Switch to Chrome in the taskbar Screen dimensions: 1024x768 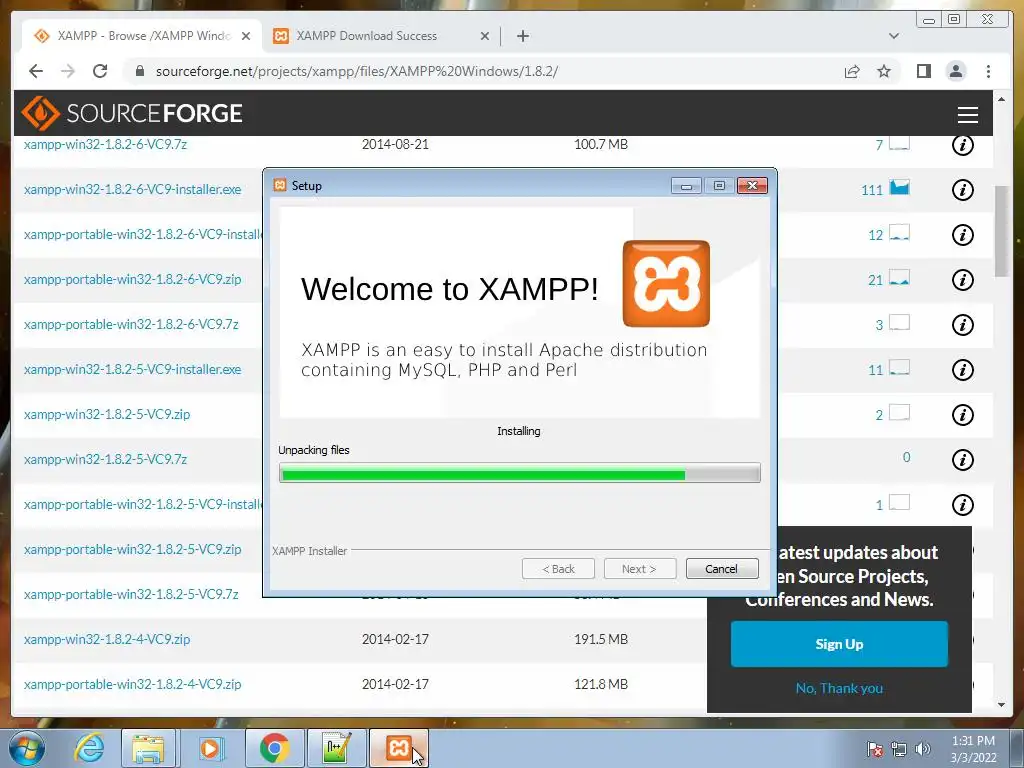point(274,748)
